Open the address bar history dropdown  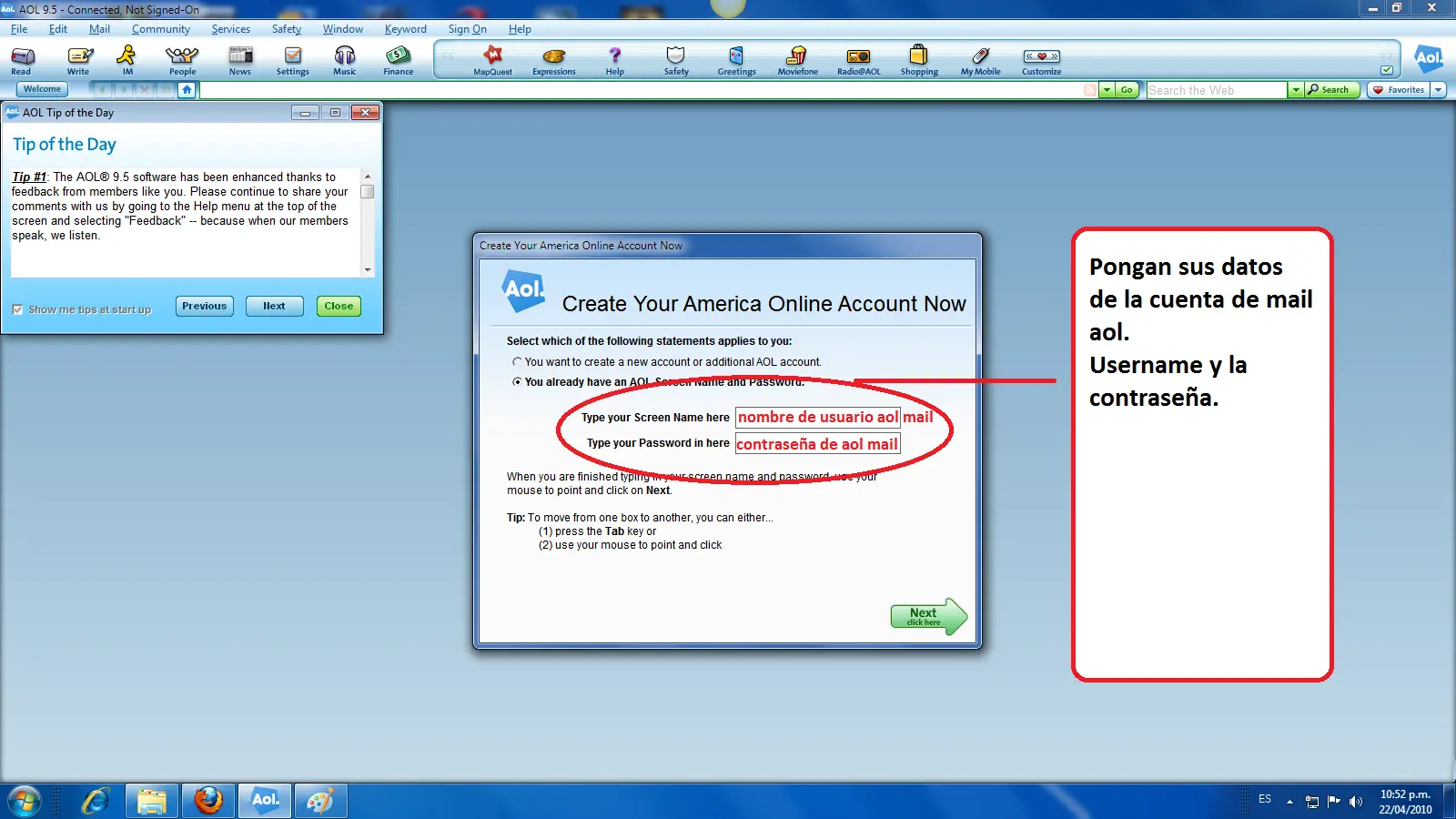point(1107,90)
